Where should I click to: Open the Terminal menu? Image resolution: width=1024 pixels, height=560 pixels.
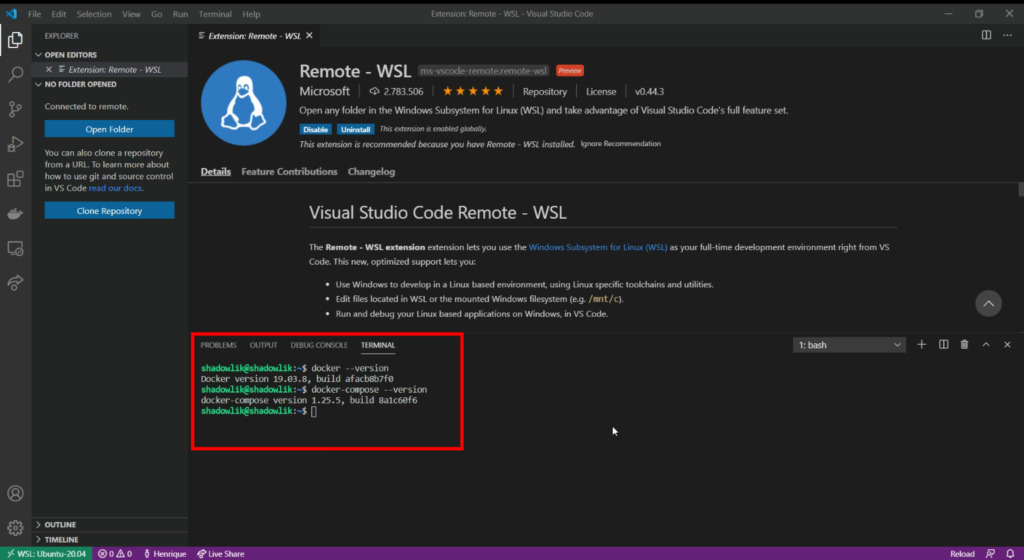click(x=215, y=14)
